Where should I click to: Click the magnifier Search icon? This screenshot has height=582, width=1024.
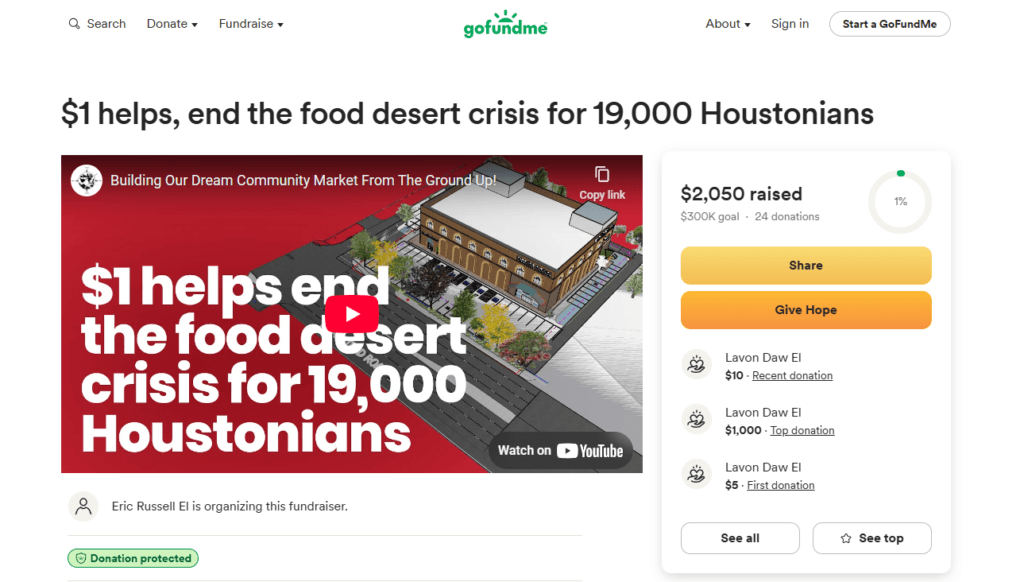[74, 24]
